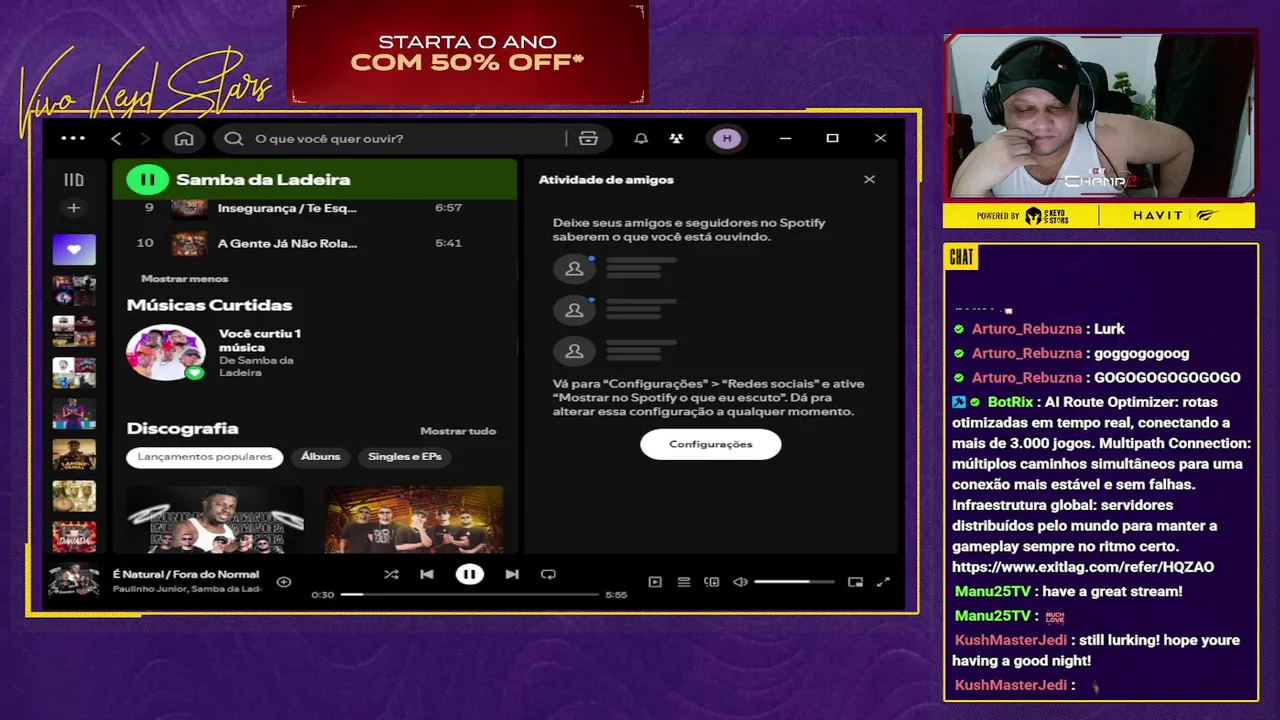The height and width of the screenshot is (720, 1280).
Task: Open second discography album cover
Action: point(414,519)
